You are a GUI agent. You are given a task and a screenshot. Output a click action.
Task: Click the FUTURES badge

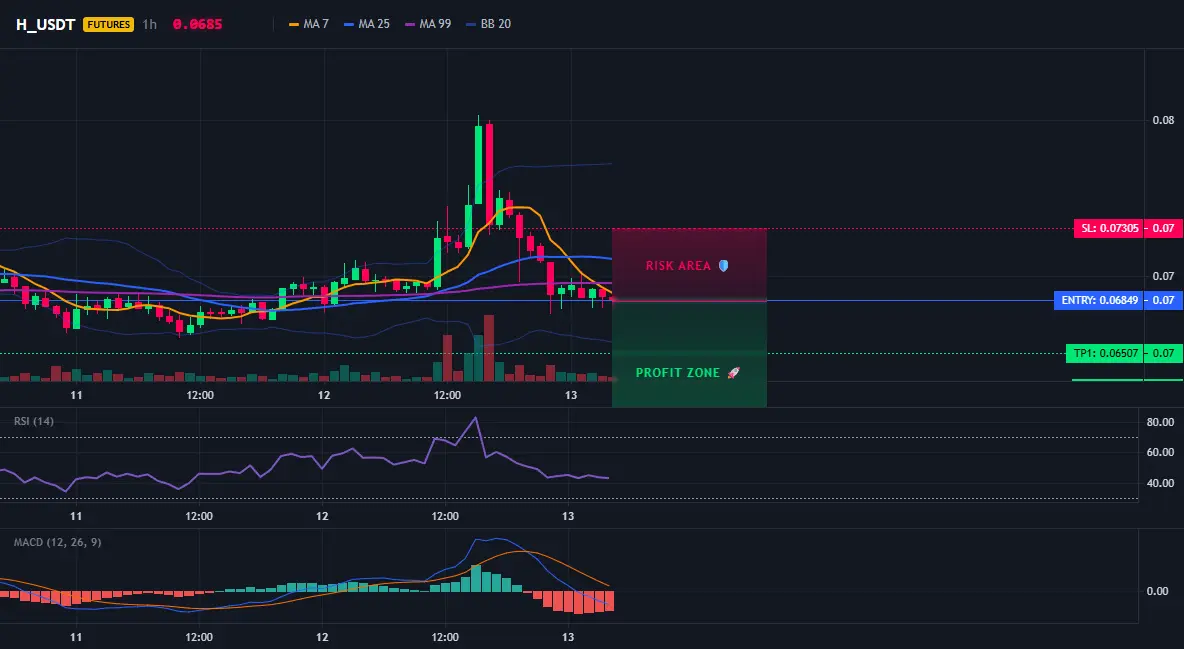pos(109,24)
